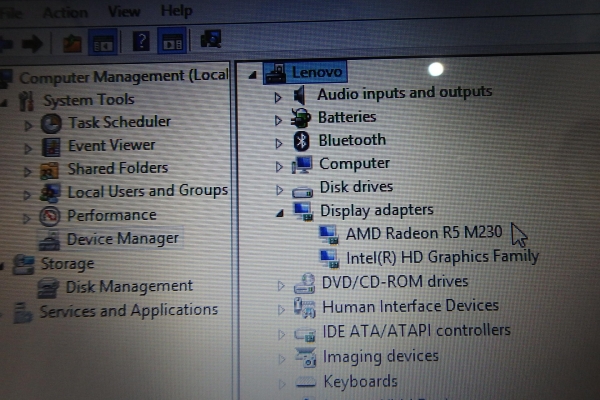The image size is (600, 400).
Task: Expand the Event Viewer node
Action: coord(28,149)
